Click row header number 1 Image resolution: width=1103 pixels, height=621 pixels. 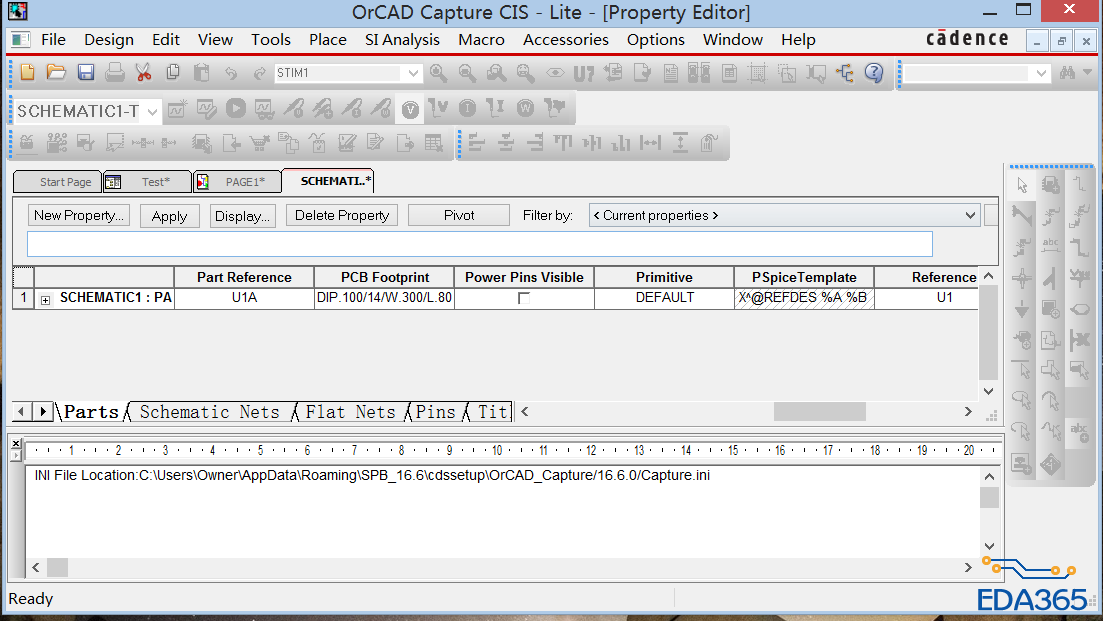pos(23,297)
